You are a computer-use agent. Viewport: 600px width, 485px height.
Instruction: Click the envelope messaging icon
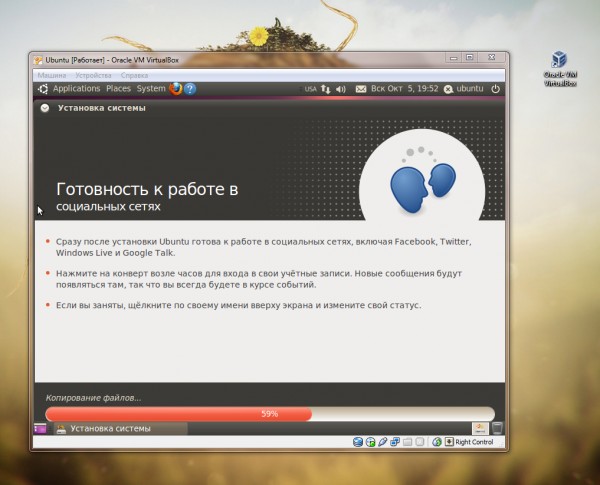click(361, 89)
